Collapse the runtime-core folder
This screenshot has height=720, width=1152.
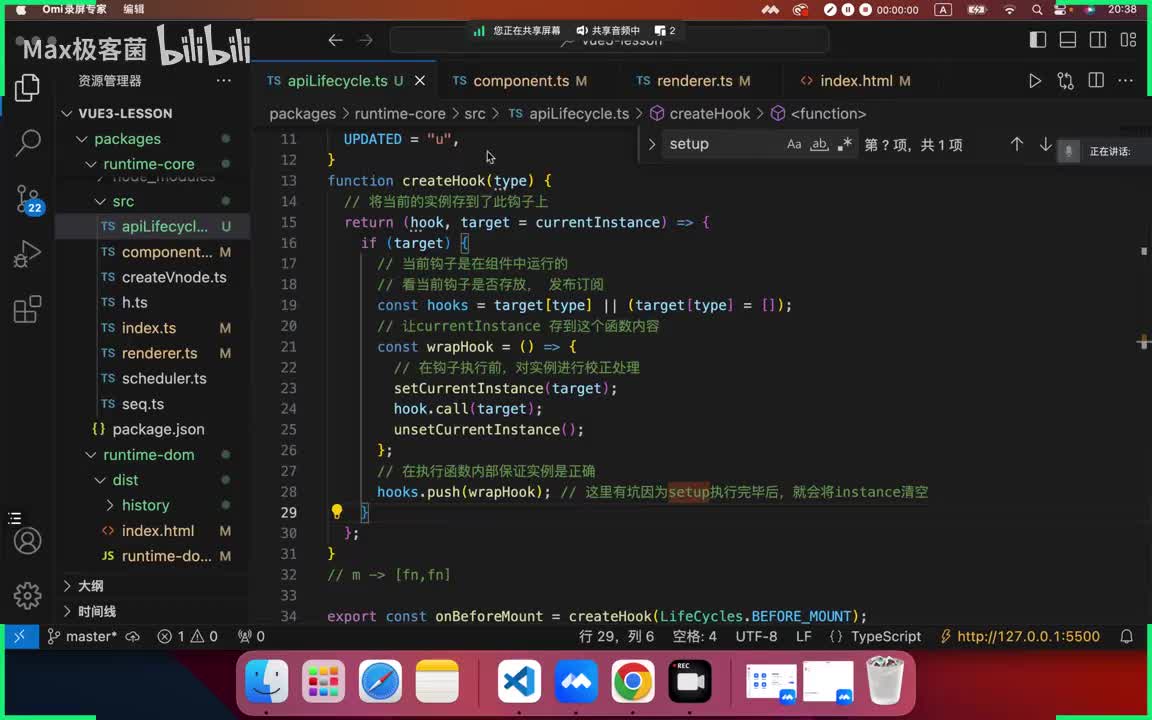(91, 164)
